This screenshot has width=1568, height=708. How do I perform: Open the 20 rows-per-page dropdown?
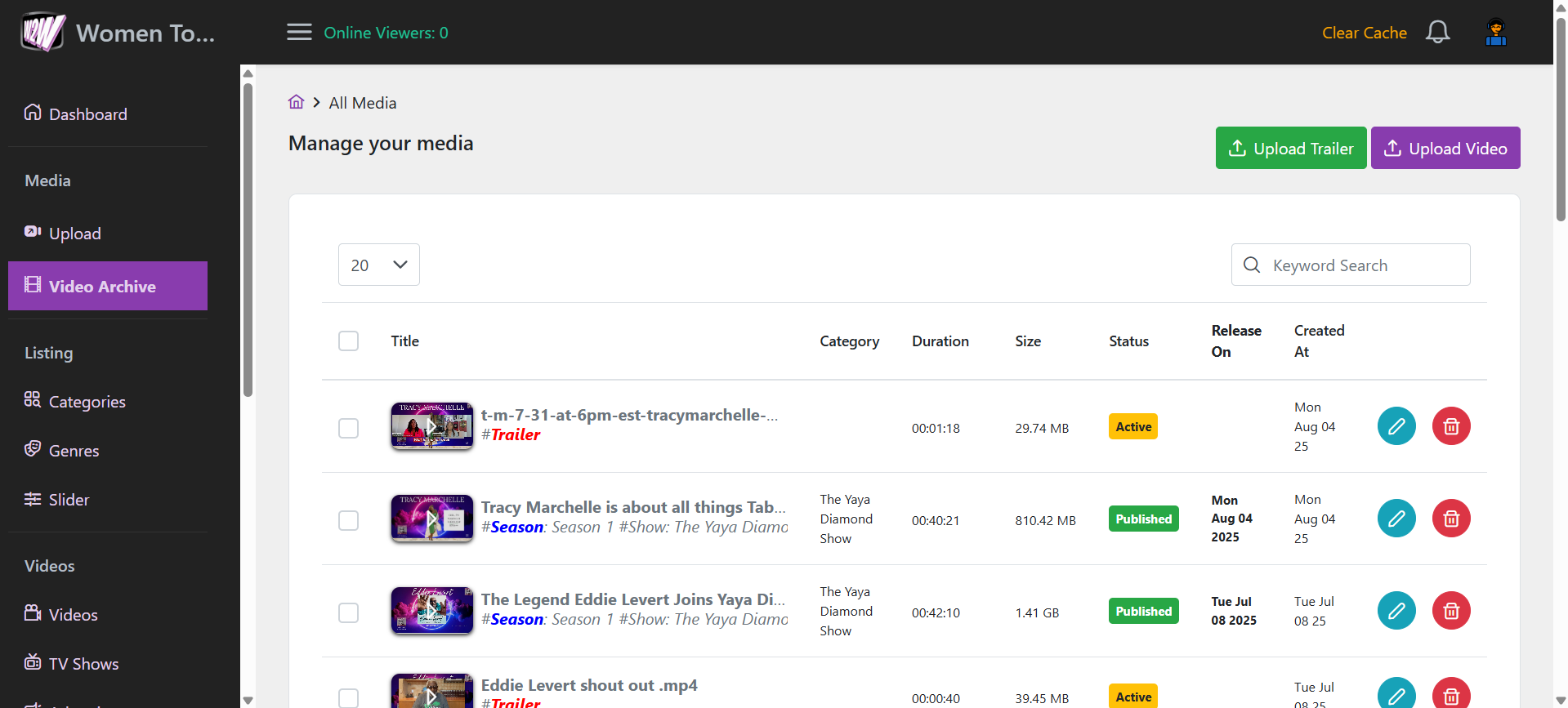click(x=379, y=265)
